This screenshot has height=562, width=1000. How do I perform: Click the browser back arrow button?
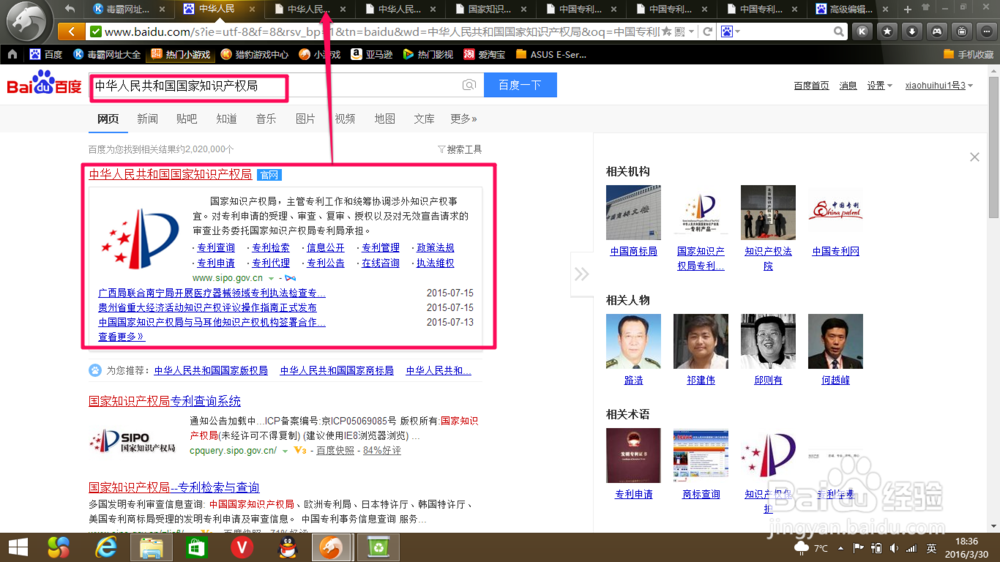coord(71,31)
